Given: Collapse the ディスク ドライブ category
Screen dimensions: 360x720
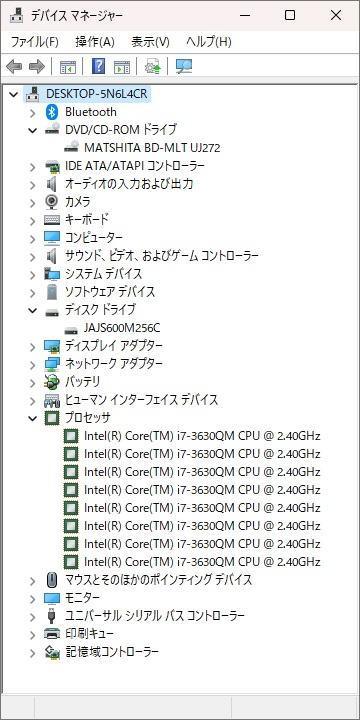Looking at the screenshot, I should (x=32, y=310).
